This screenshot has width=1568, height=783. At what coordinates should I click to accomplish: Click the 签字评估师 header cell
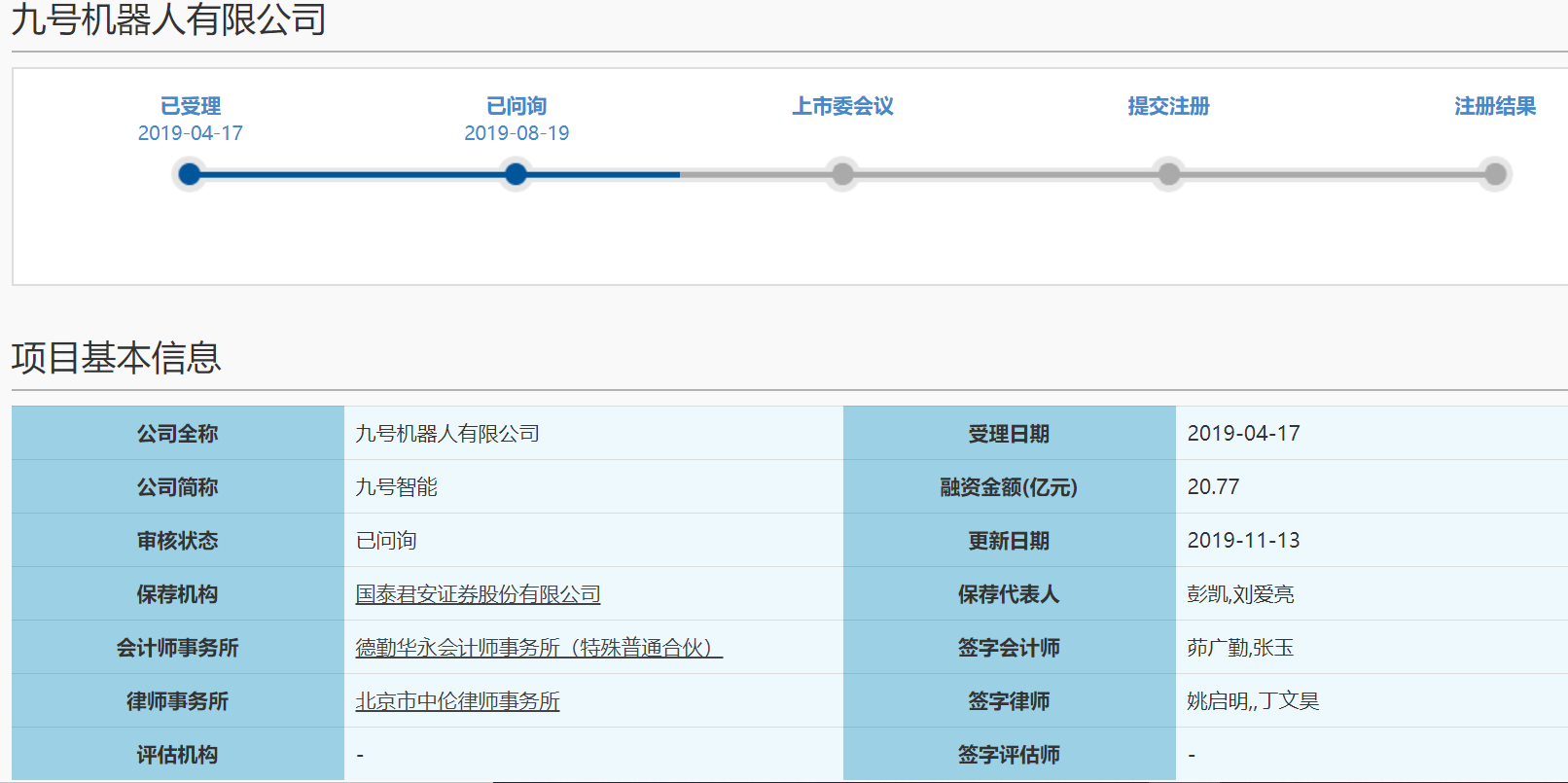click(1010, 754)
